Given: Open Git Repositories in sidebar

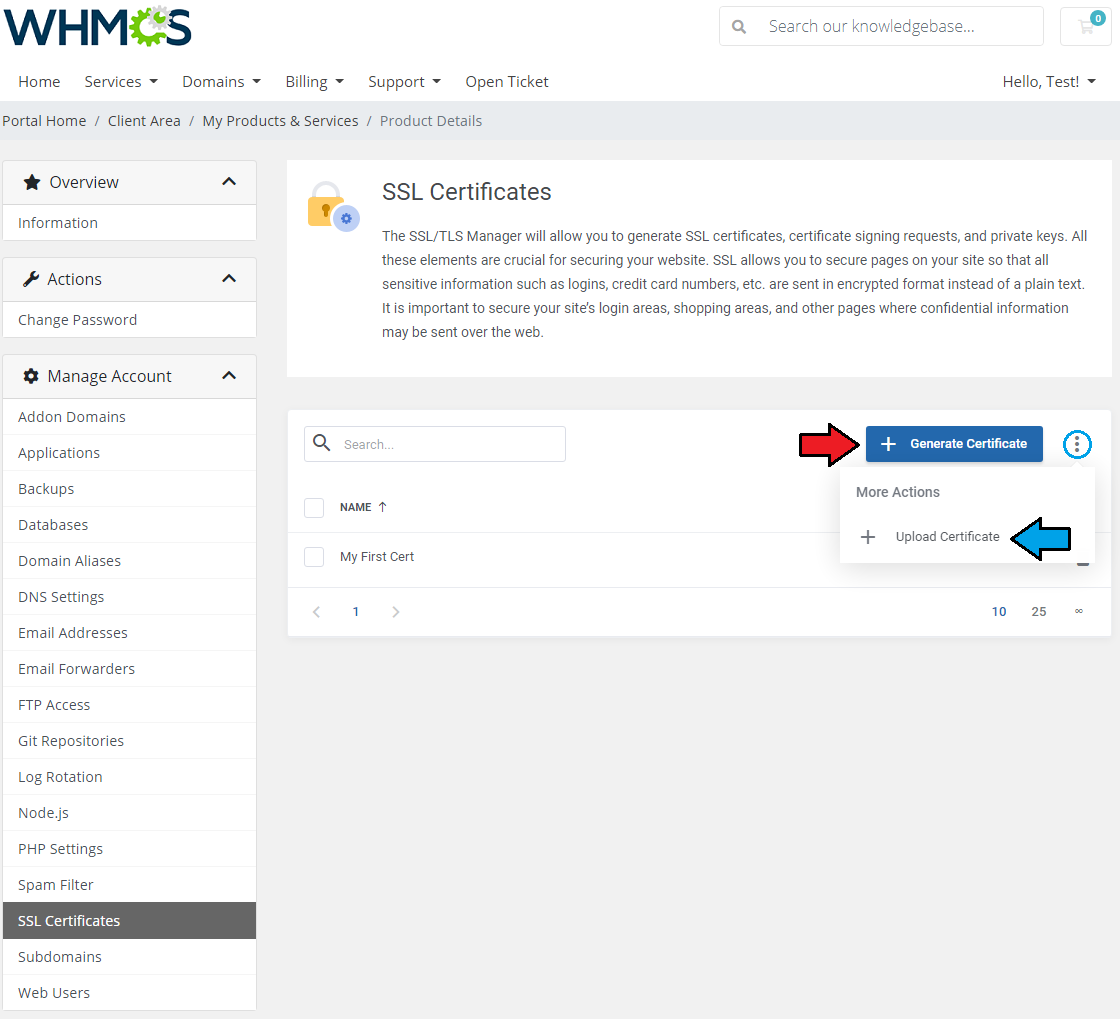Looking at the screenshot, I should pos(129,741).
